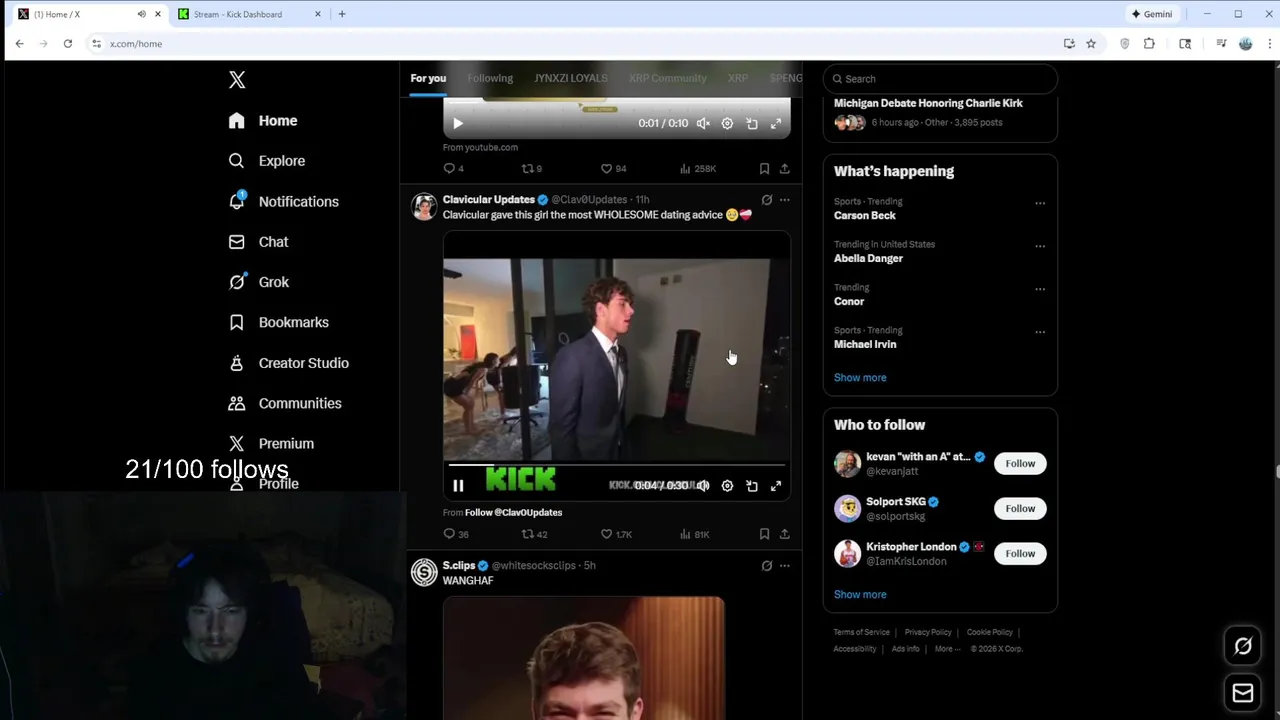Open more menu on S.clips post

click(x=785, y=566)
